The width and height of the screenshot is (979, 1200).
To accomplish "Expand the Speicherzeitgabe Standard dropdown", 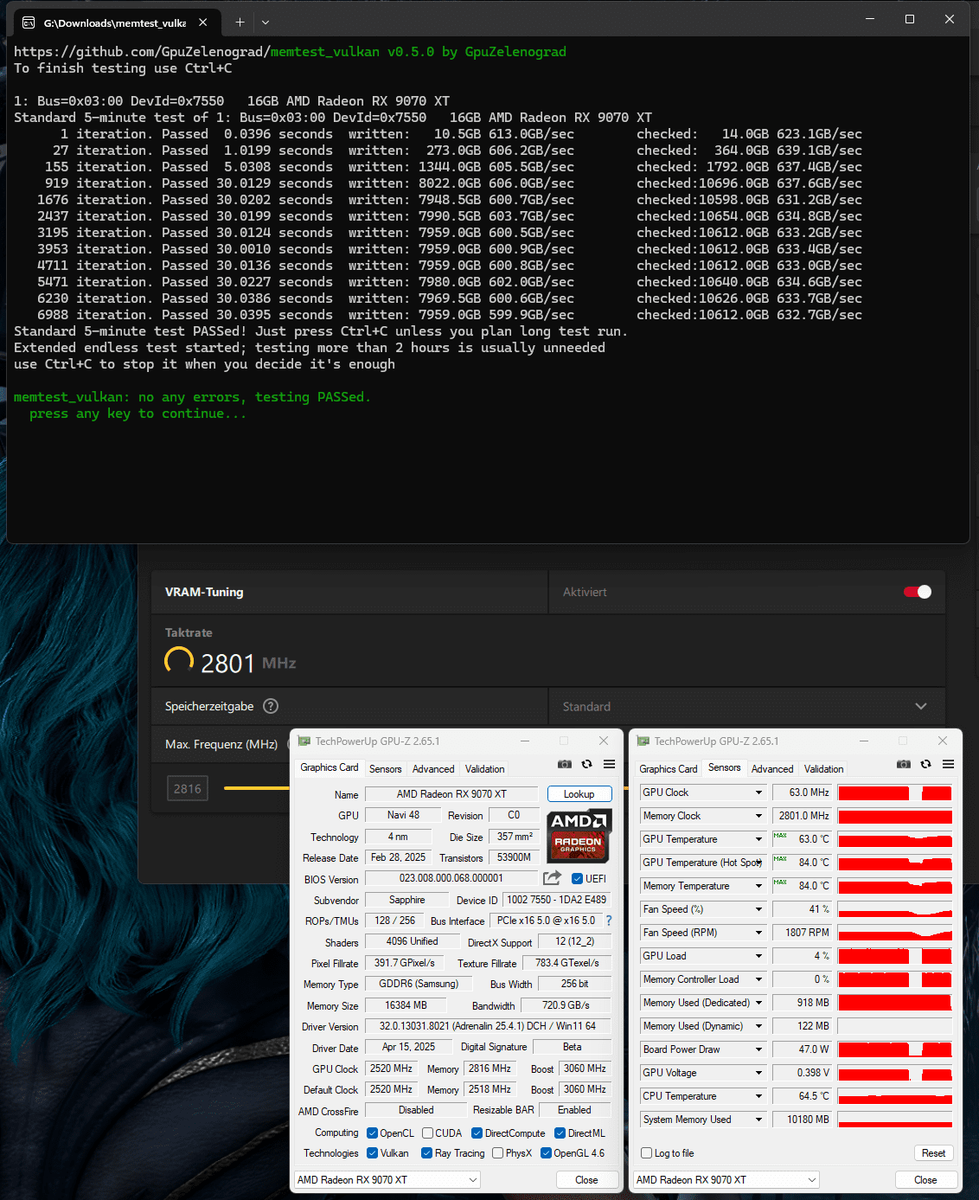I will (x=921, y=706).
